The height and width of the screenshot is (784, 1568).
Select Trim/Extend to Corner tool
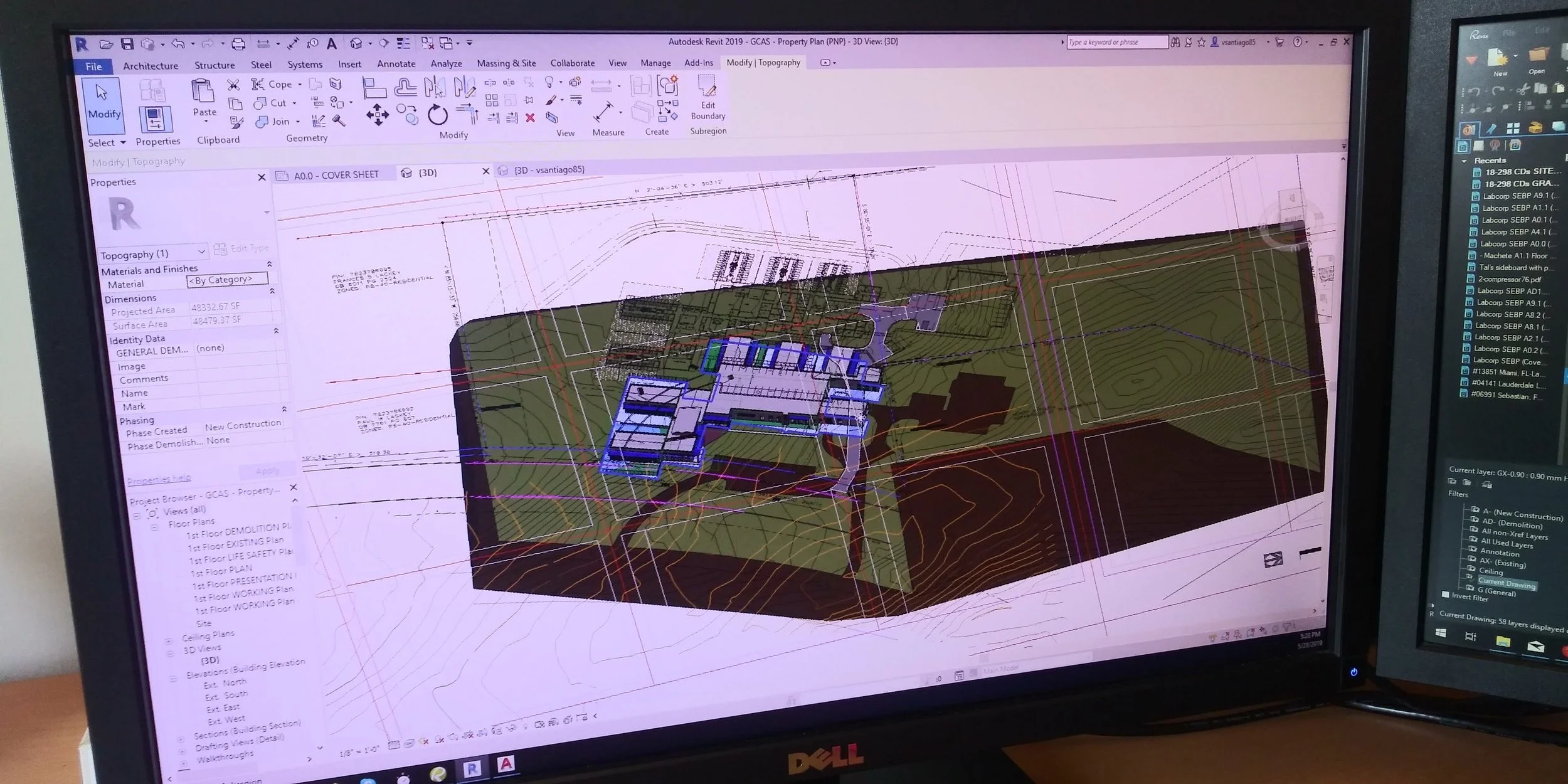pyautogui.click(x=467, y=114)
